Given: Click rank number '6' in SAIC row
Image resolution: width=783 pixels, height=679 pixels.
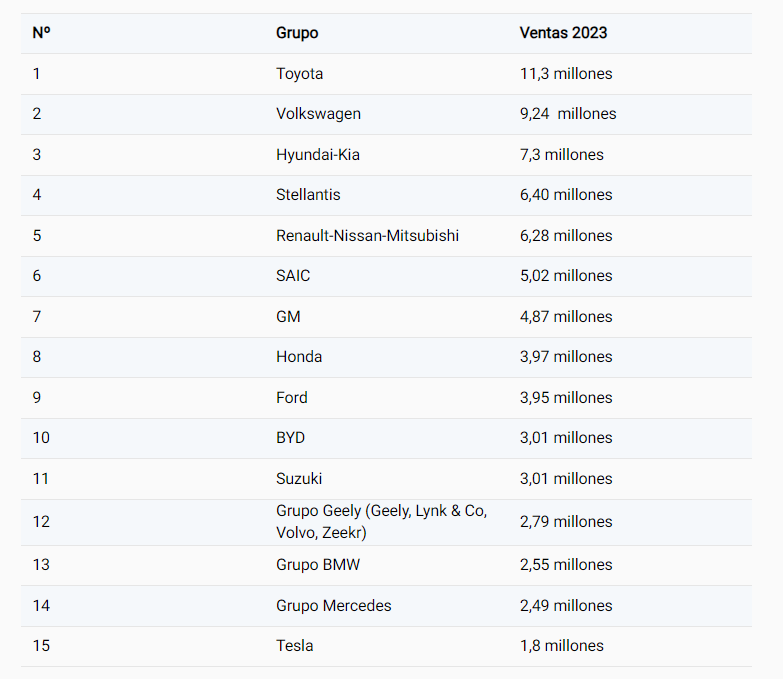Looking at the screenshot, I should click(37, 276).
